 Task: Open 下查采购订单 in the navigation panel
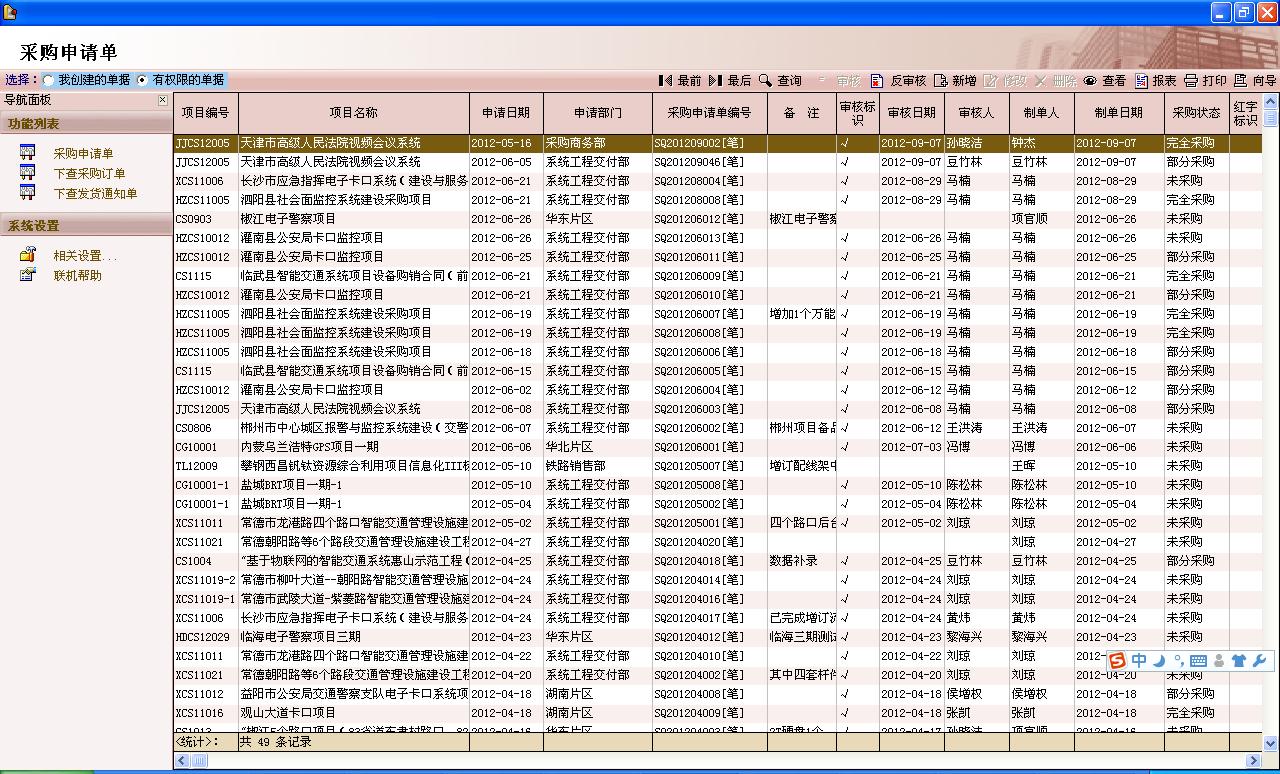[x=89, y=174]
